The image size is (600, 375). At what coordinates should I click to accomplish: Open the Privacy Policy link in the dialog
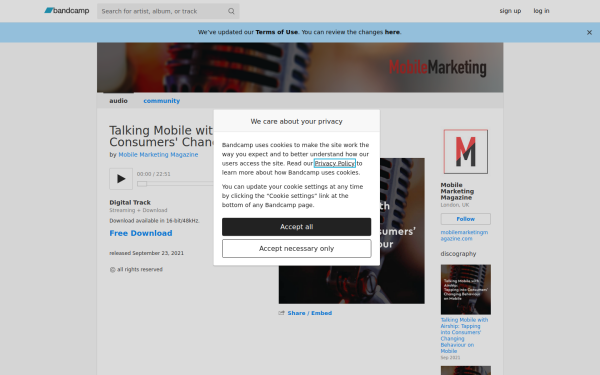pos(335,163)
